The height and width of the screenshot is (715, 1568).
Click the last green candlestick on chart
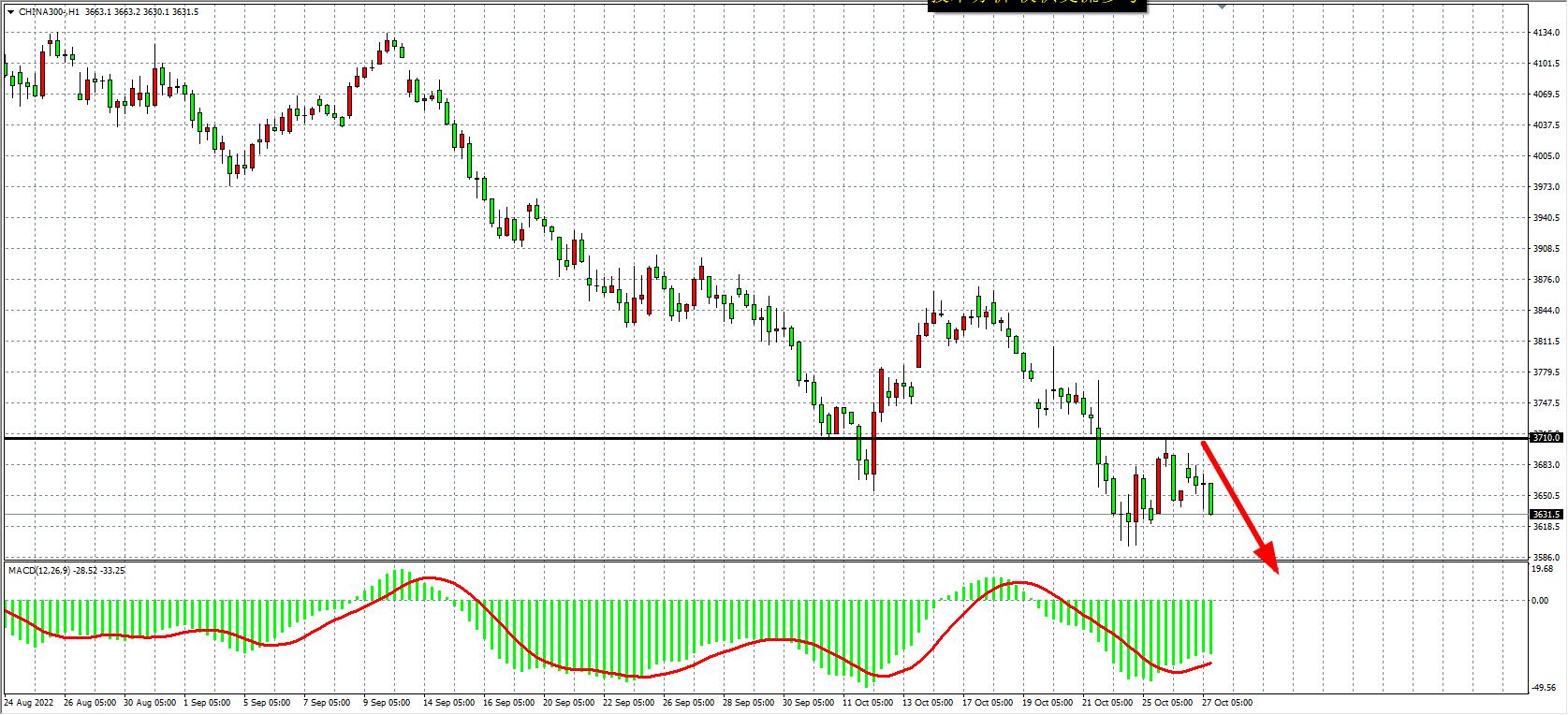[x=1211, y=499]
